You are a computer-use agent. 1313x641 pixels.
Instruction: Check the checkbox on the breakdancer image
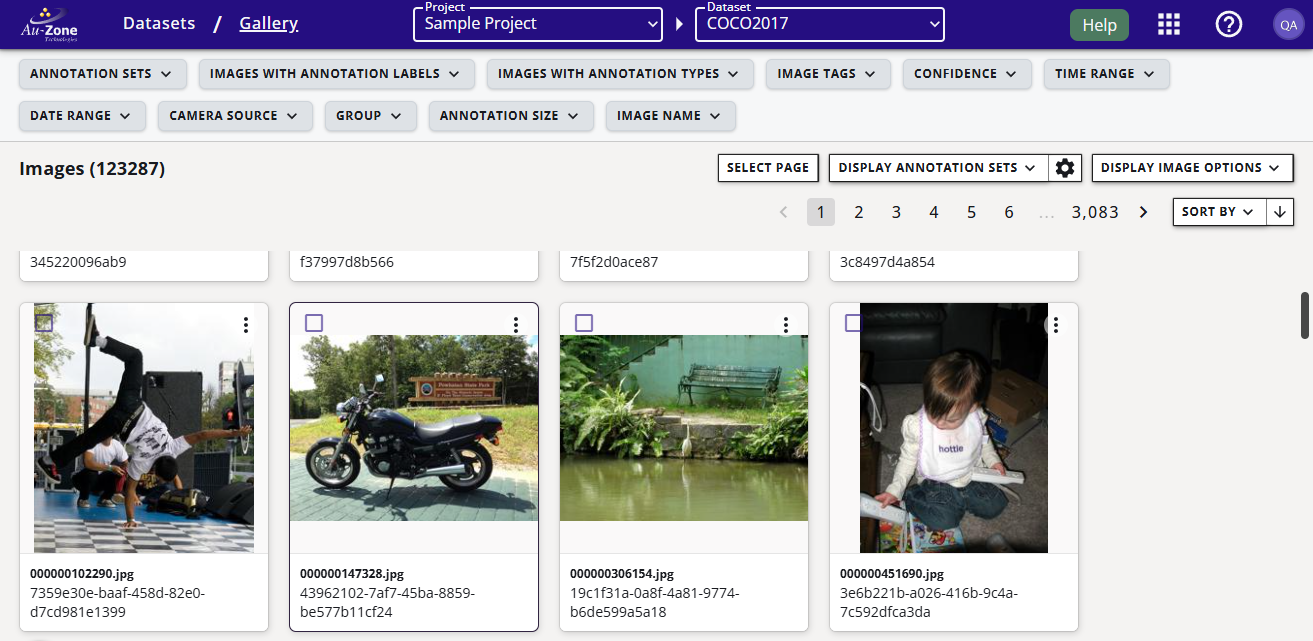[44, 322]
